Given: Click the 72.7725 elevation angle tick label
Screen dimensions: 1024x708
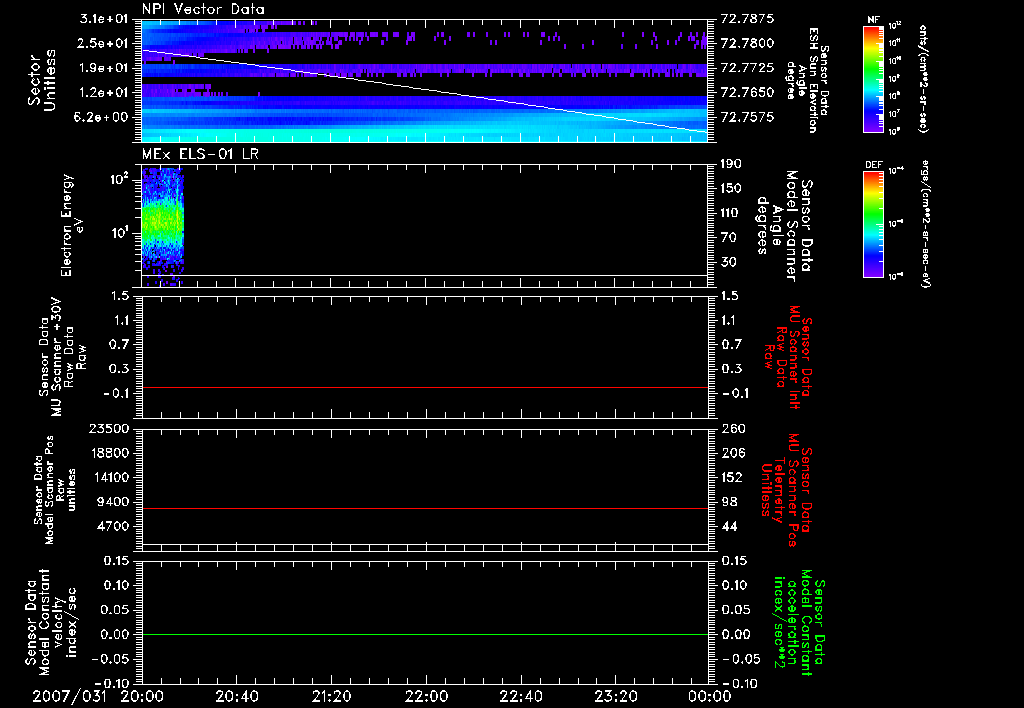Looking at the screenshot, I should (x=747, y=68).
